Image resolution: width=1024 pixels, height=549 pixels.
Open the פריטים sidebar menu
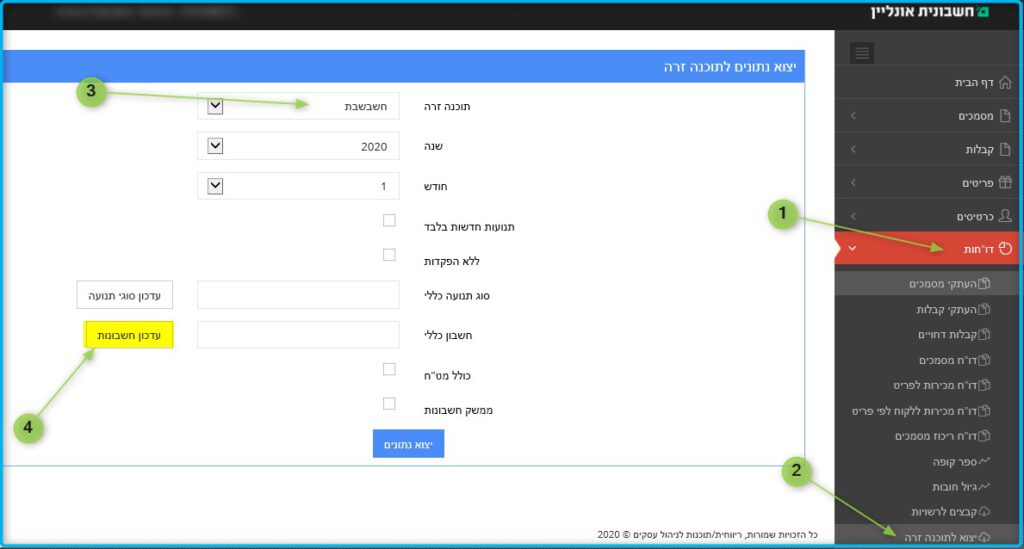[927, 182]
